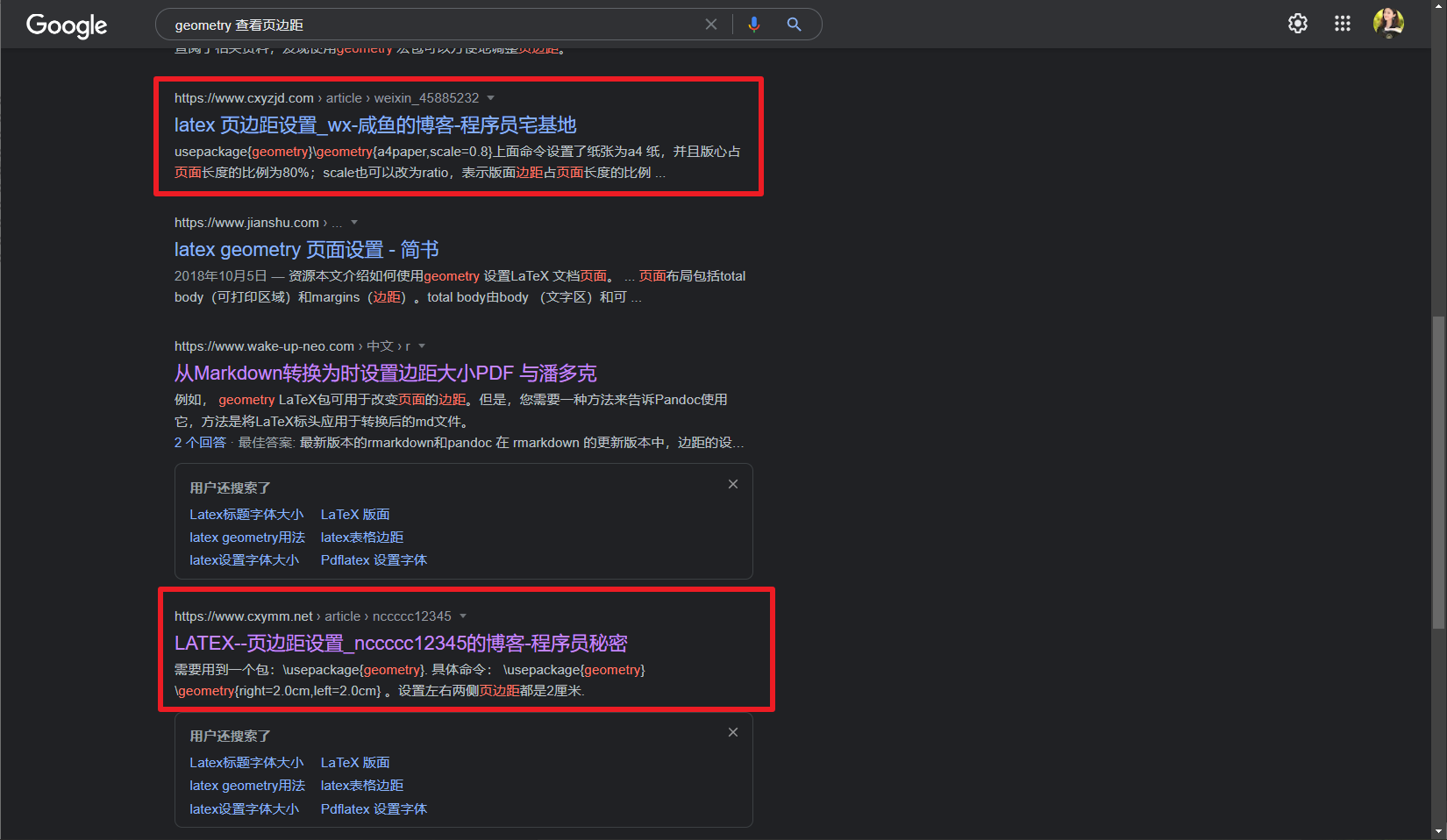
Task: Click 'Pdflatex 设置字体' in the box above the cxymm result
Action: tap(374, 560)
